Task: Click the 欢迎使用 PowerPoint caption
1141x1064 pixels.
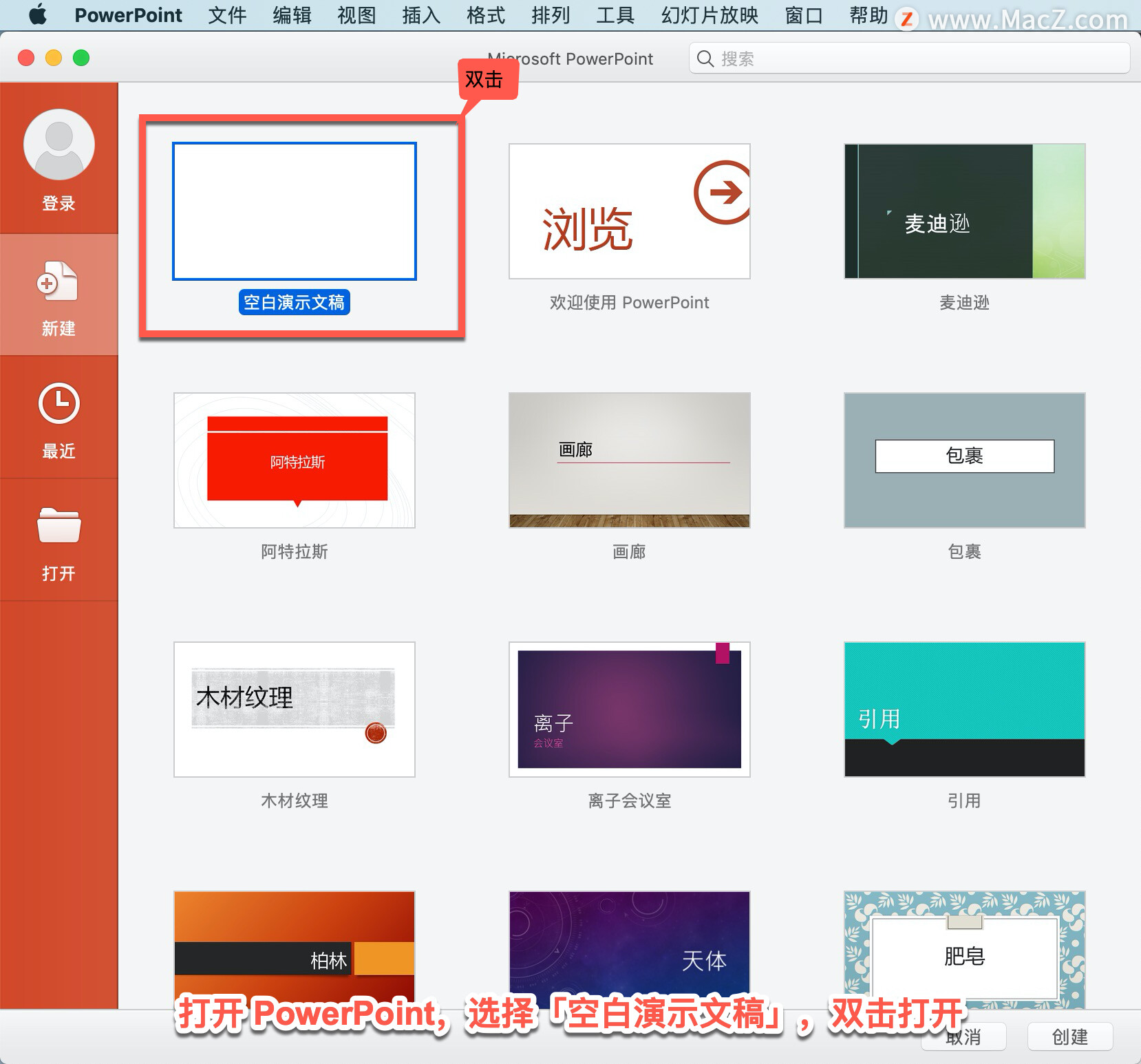Action: pyautogui.click(x=629, y=303)
